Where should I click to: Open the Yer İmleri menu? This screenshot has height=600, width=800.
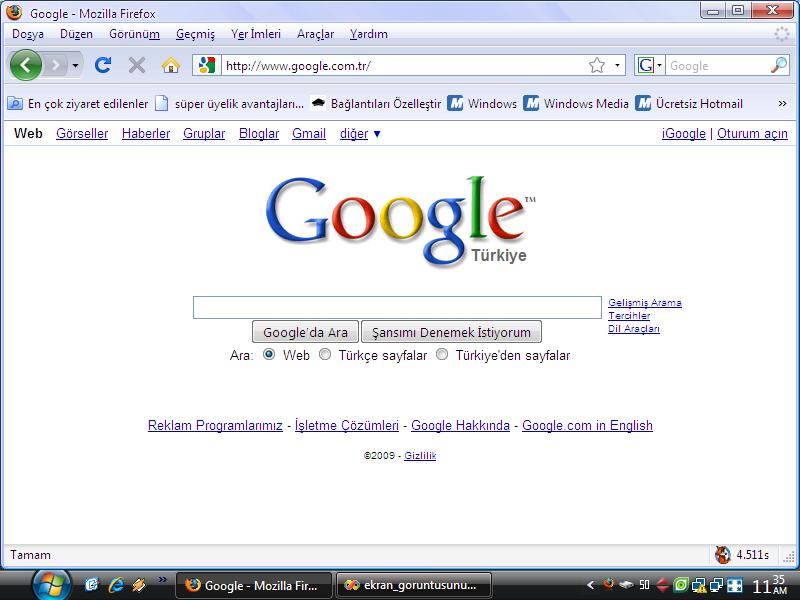coord(256,34)
